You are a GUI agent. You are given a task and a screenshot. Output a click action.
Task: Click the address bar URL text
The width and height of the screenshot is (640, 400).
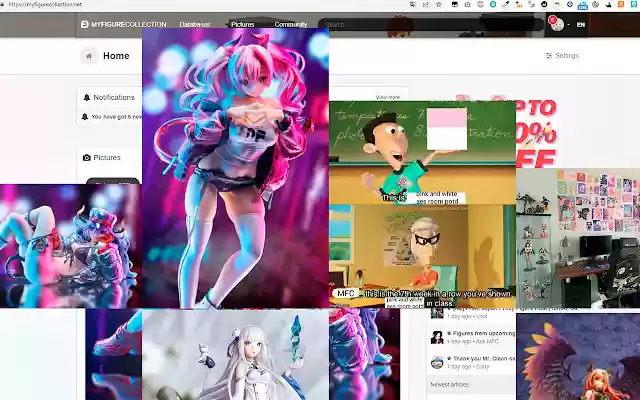(x=45, y=4)
